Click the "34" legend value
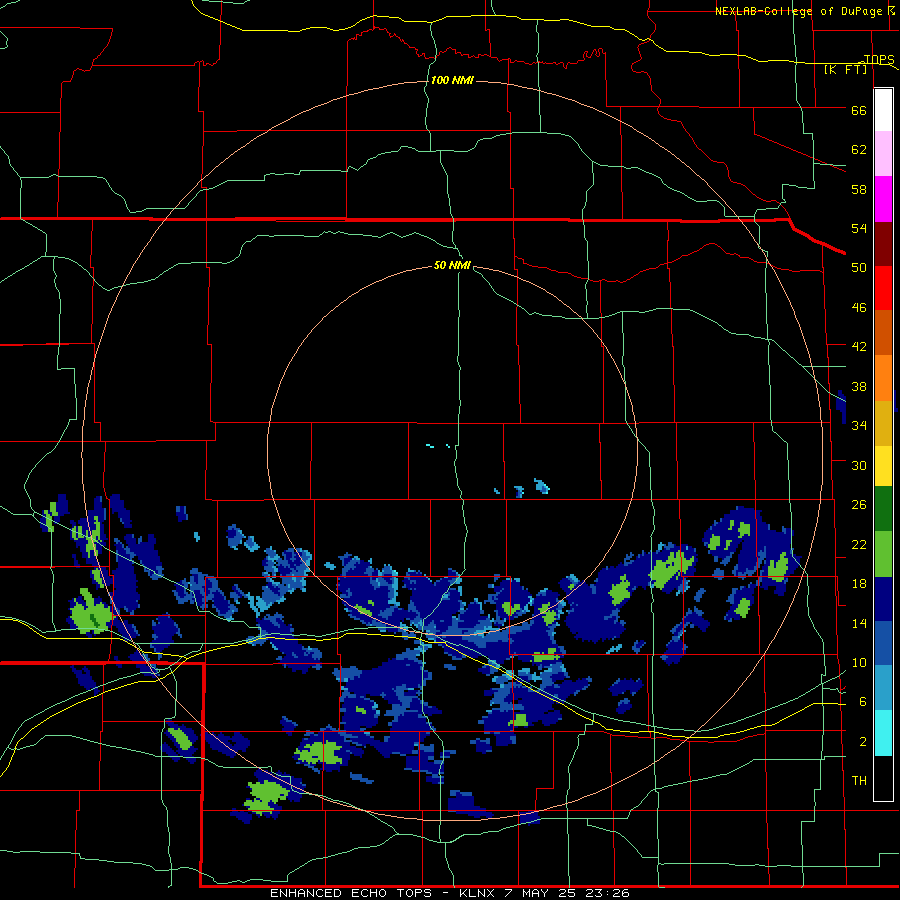The image size is (900, 900). [x=859, y=425]
